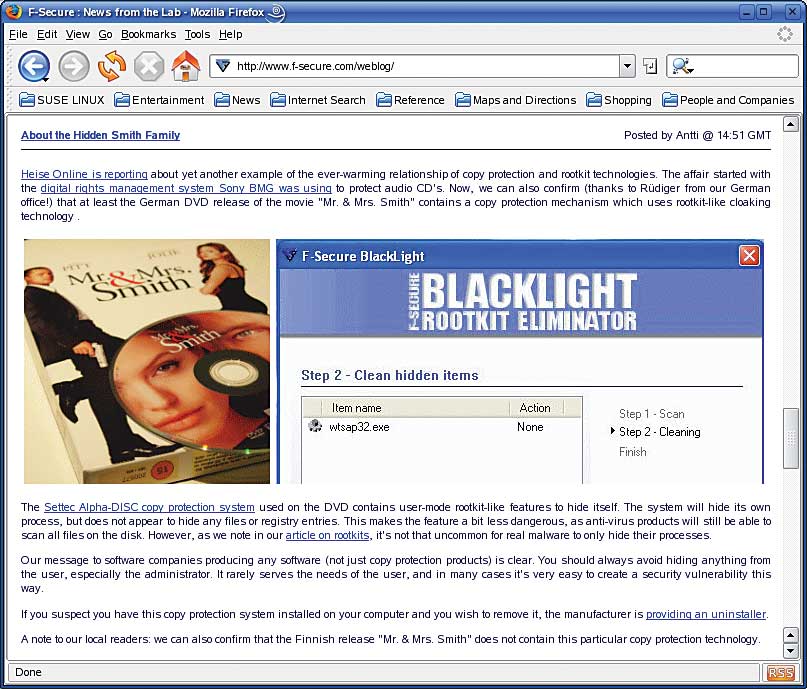Open the About the Hidden Smith Family link
Viewport: 807px width, 689px height.
click(100, 135)
